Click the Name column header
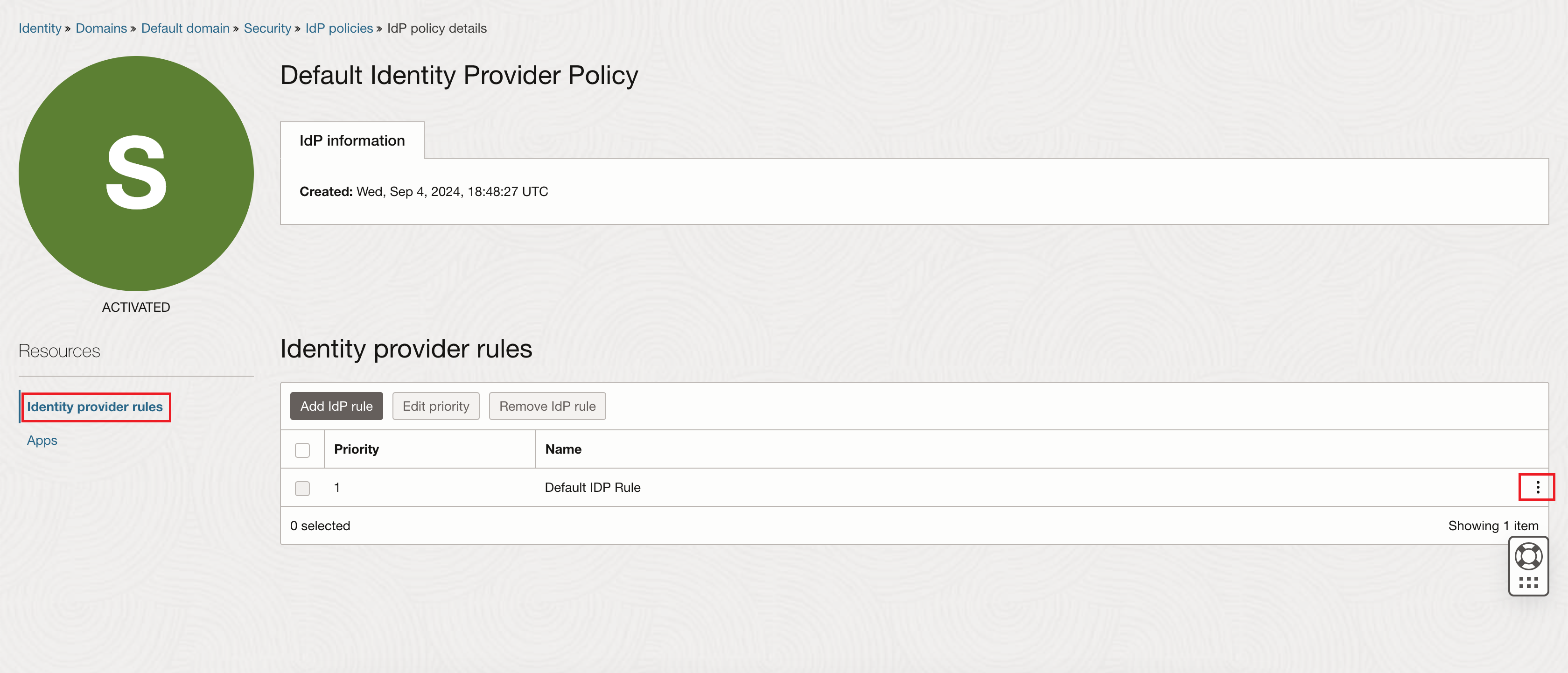Image resolution: width=1568 pixels, height=673 pixels. (562, 449)
